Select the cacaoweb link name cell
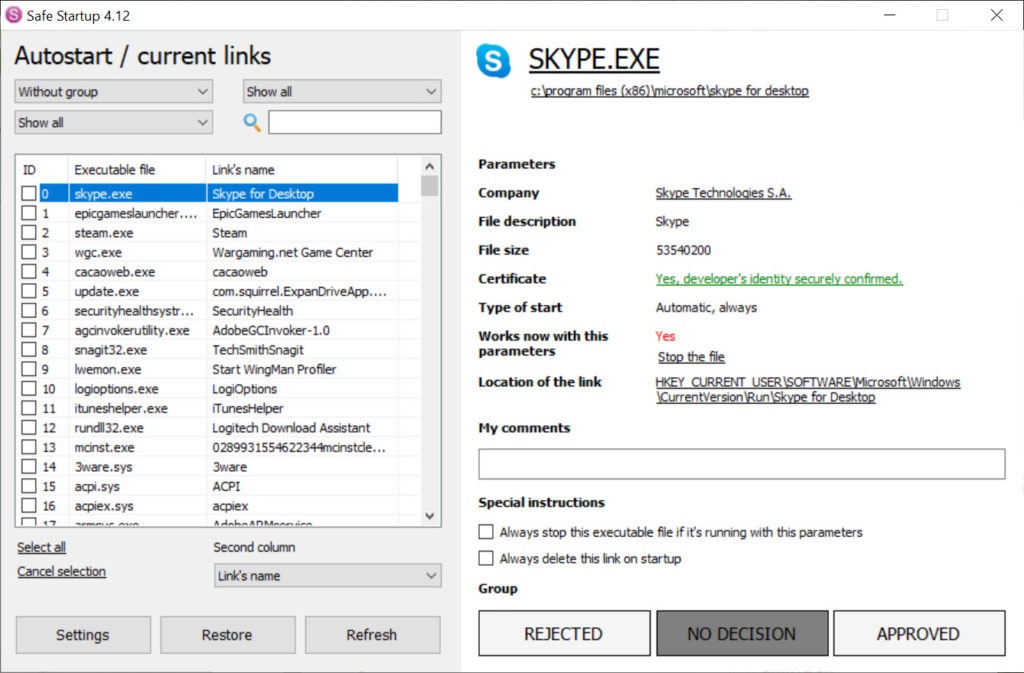Screen dimensions: 1024x673 point(240,272)
